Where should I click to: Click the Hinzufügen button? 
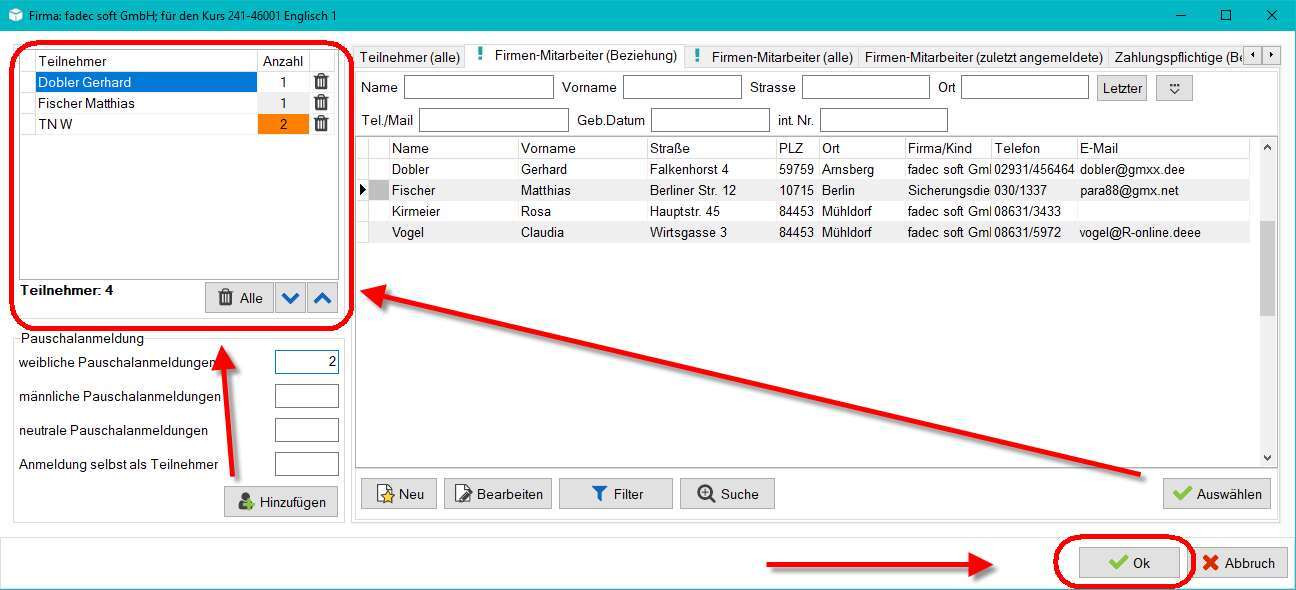pos(281,502)
